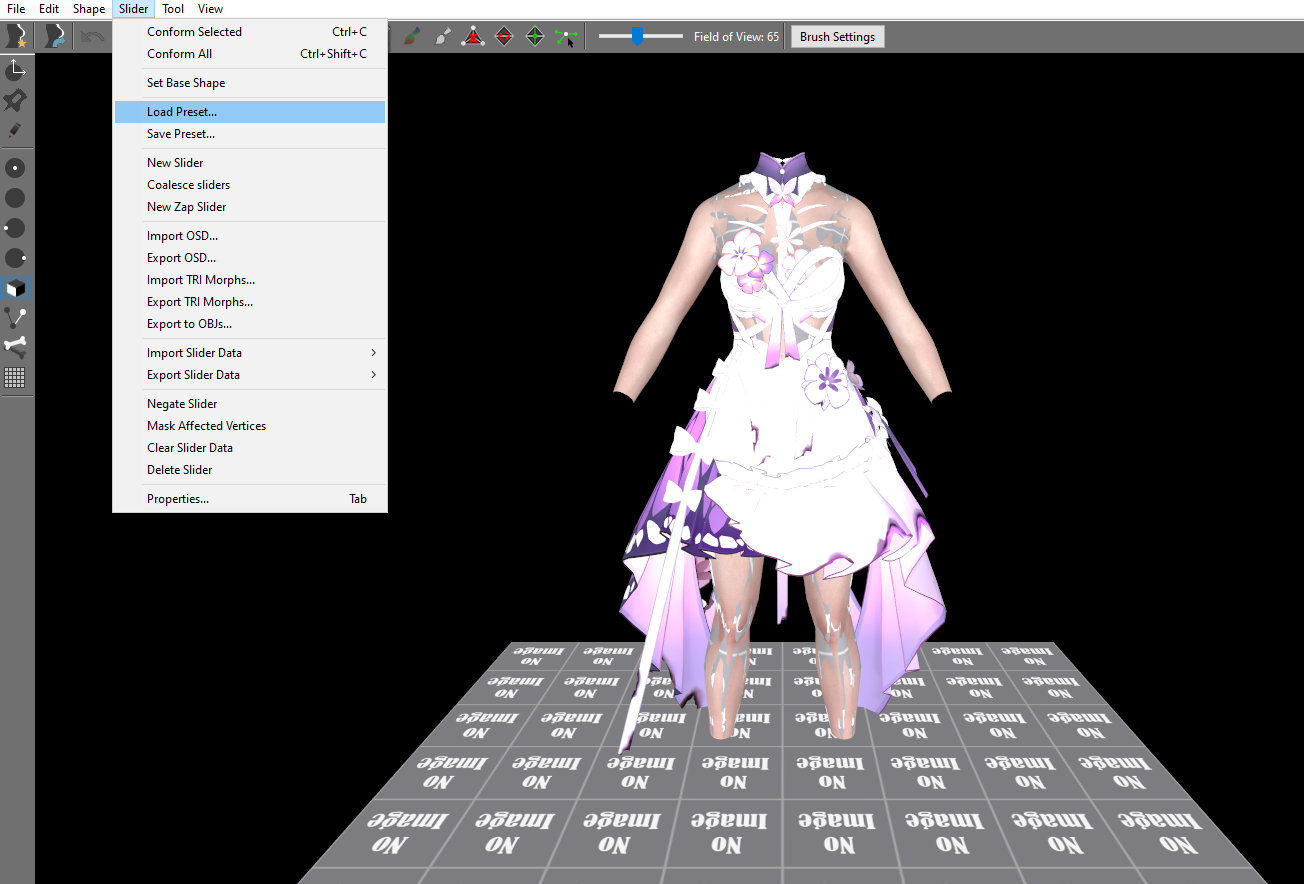Open the Edit menu
The image size is (1304, 884).
pos(49,9)
